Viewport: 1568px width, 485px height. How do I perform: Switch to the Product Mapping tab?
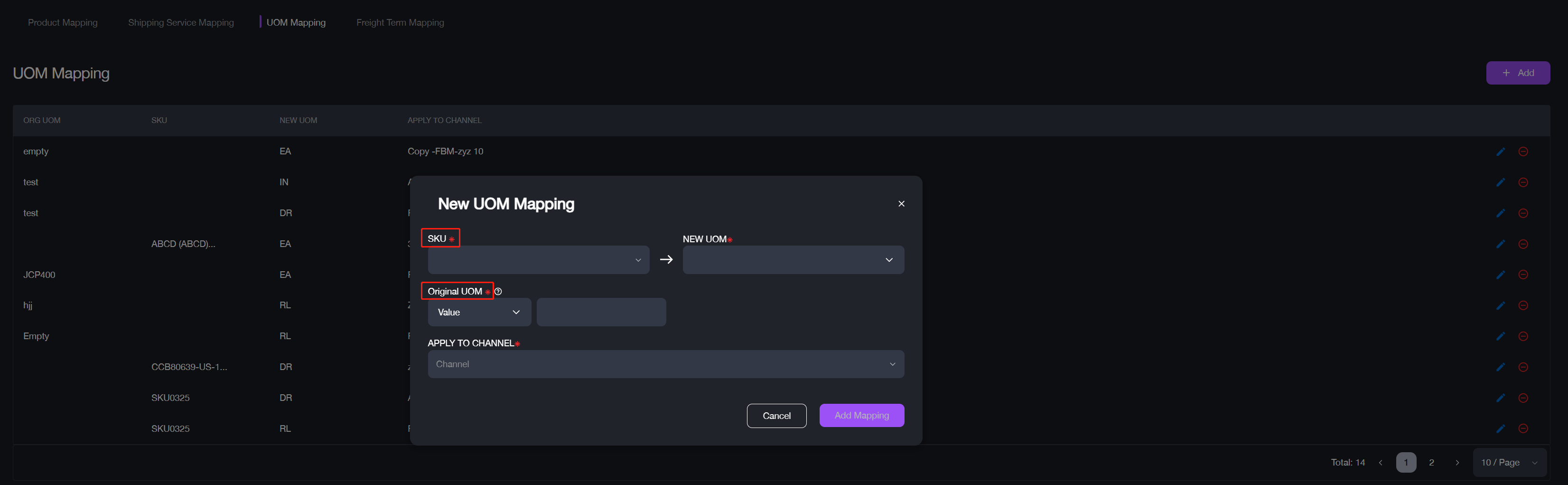(x=63, y=22)
